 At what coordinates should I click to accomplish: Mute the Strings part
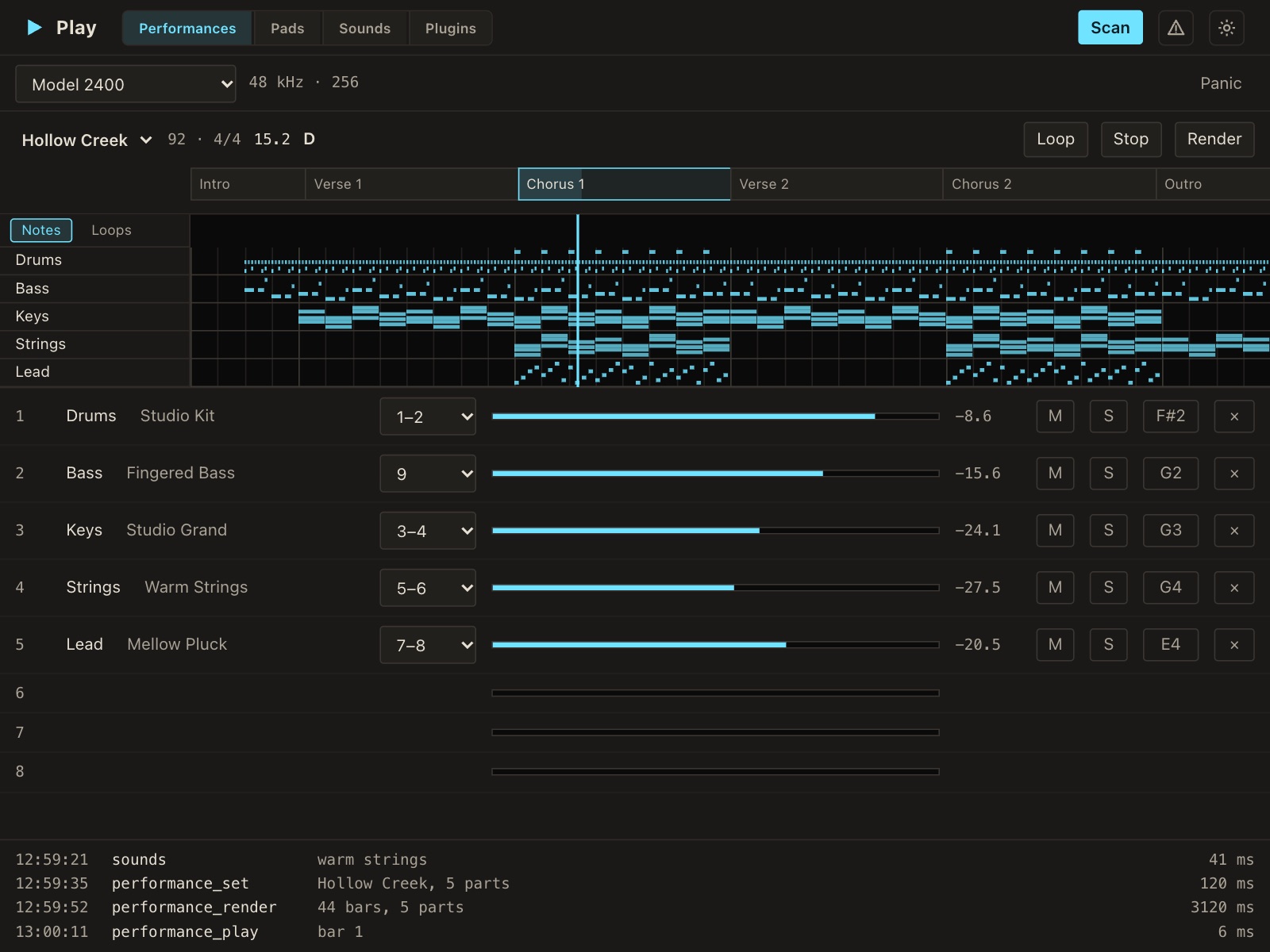1055,588
